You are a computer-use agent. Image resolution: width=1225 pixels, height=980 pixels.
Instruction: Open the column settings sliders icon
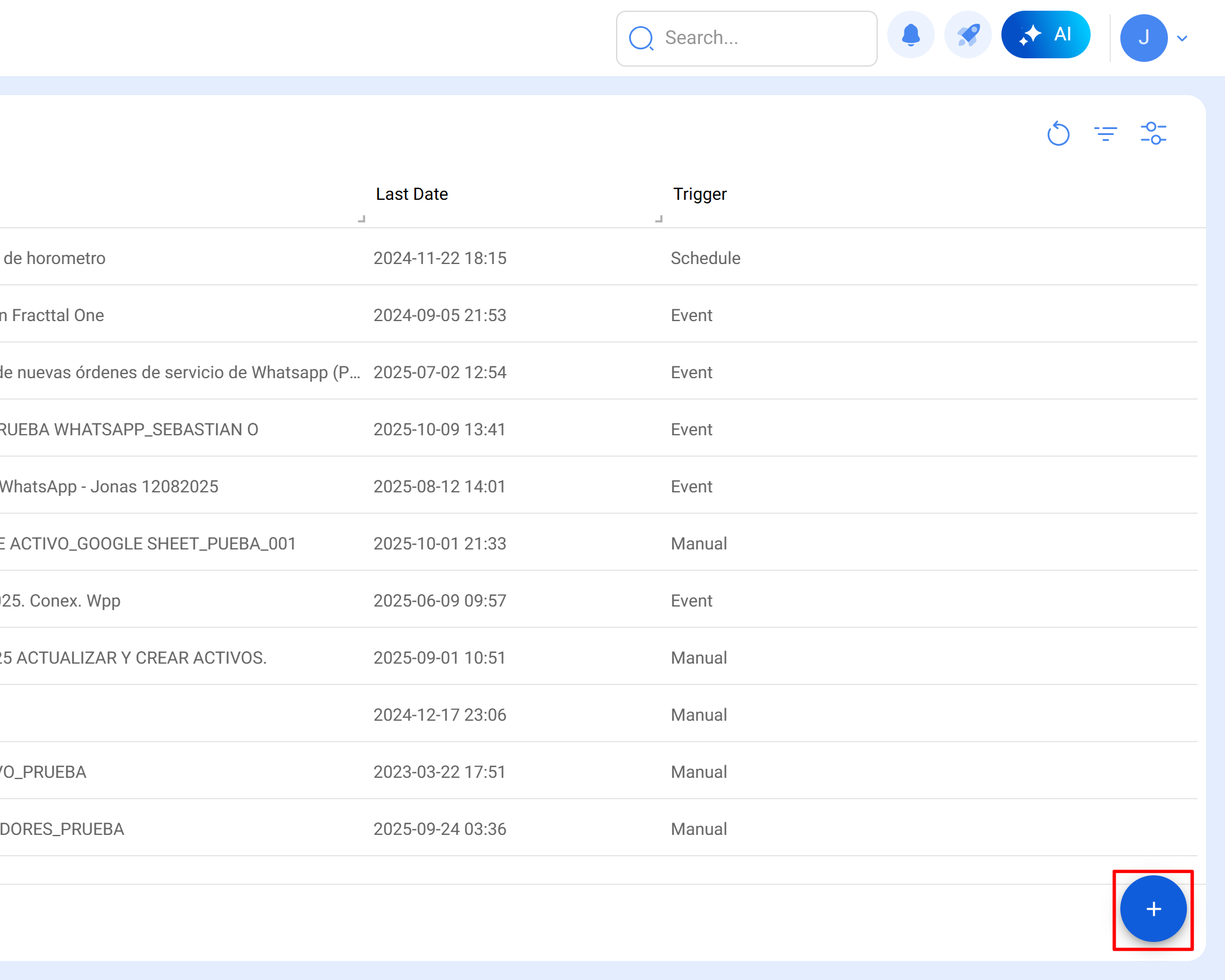(1153, 133)
